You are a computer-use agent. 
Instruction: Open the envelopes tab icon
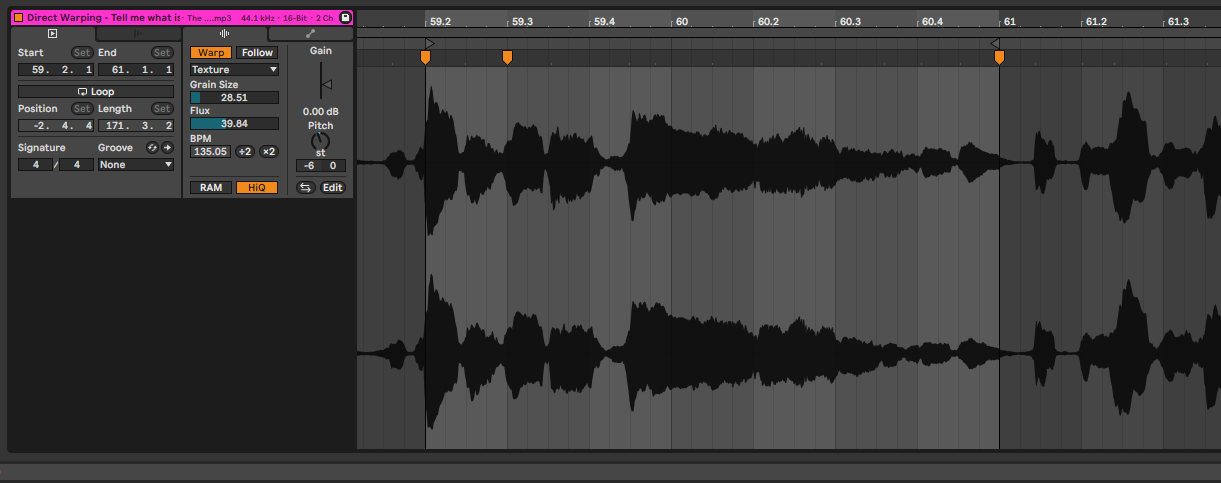pyautogui.click(x=310, y=33)
